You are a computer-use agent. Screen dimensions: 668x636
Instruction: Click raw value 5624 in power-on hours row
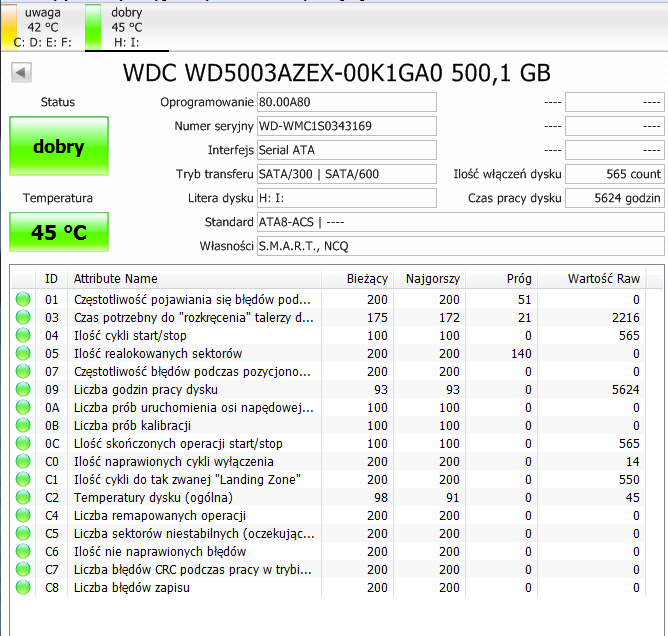coord(625,389)
